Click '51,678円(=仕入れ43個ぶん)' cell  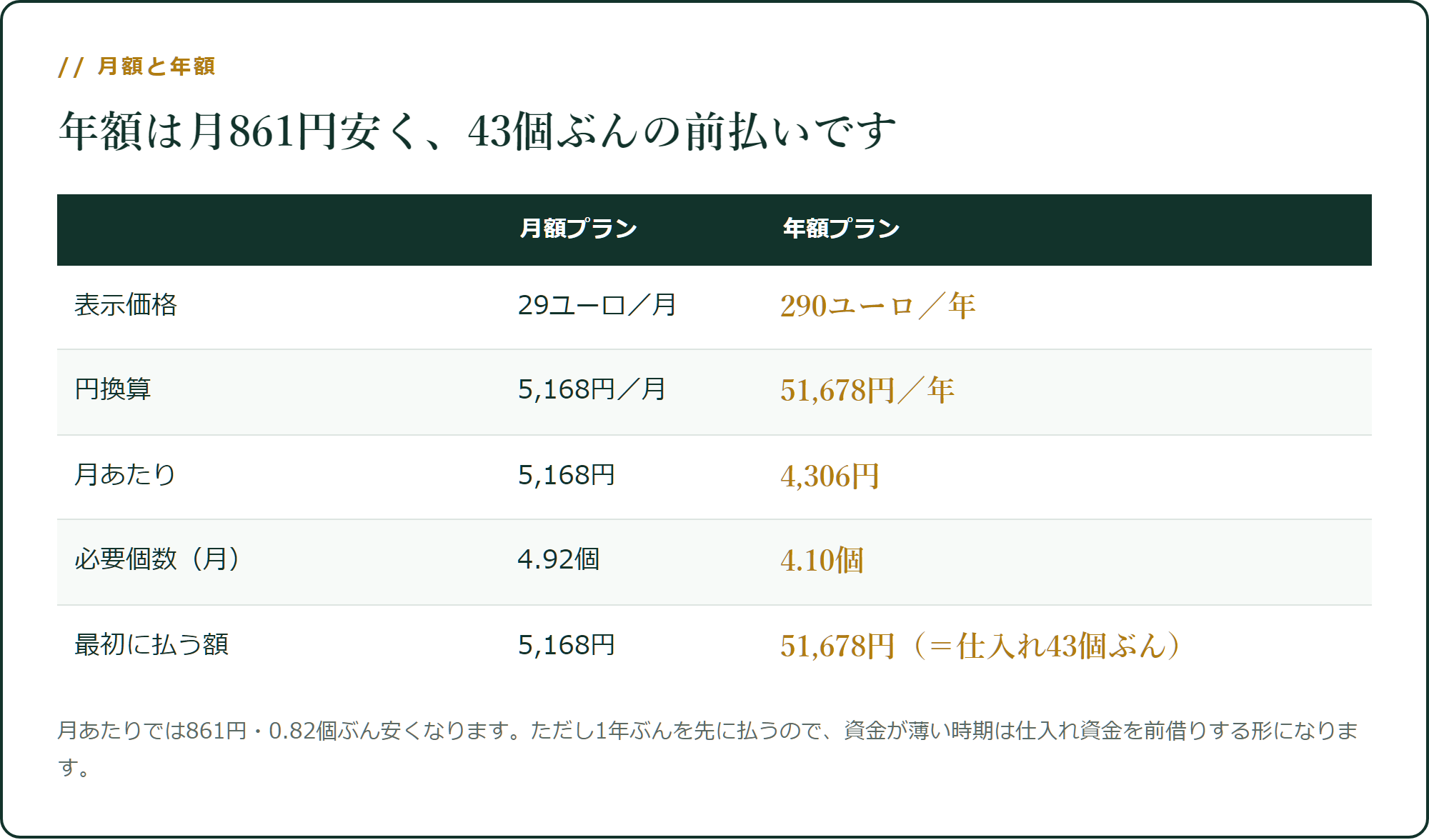[x=980, y=646]
